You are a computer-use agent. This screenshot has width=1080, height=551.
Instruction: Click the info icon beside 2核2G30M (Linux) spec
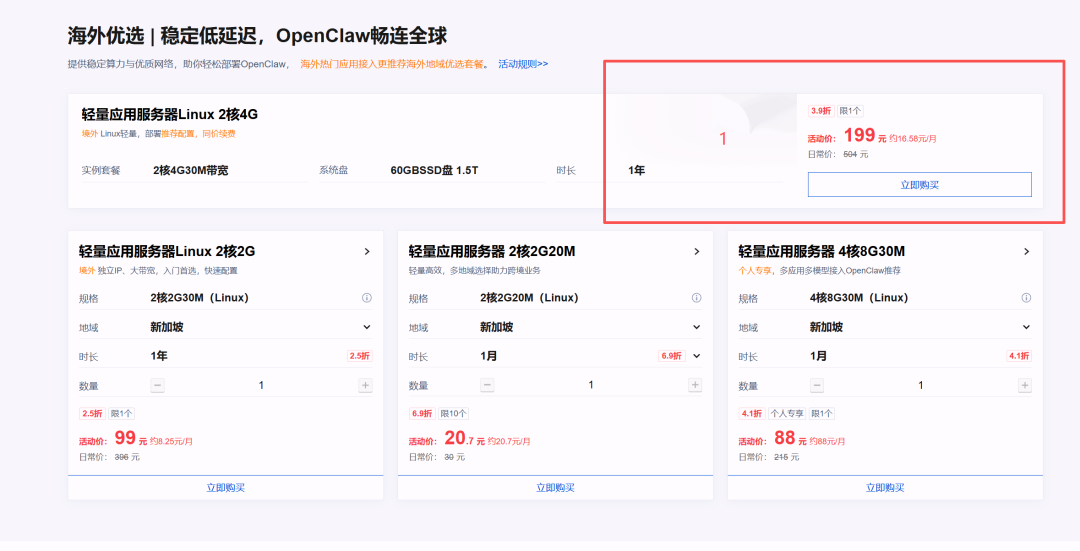pos(367,298)
